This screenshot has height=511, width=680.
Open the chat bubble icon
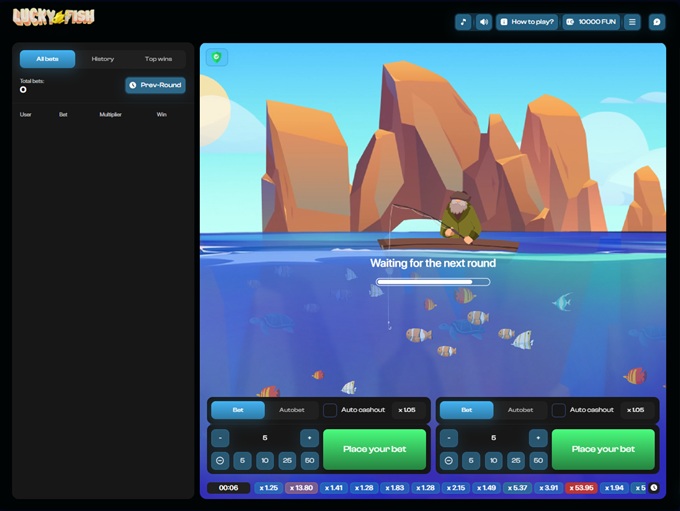(657, 22)
